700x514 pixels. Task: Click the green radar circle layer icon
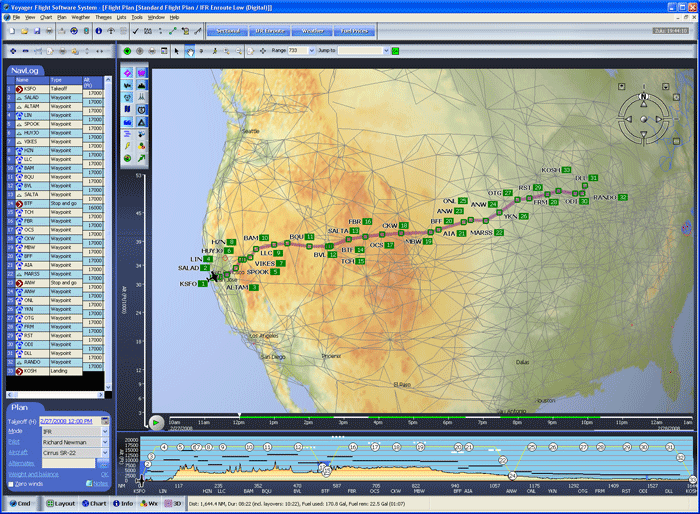128,158
